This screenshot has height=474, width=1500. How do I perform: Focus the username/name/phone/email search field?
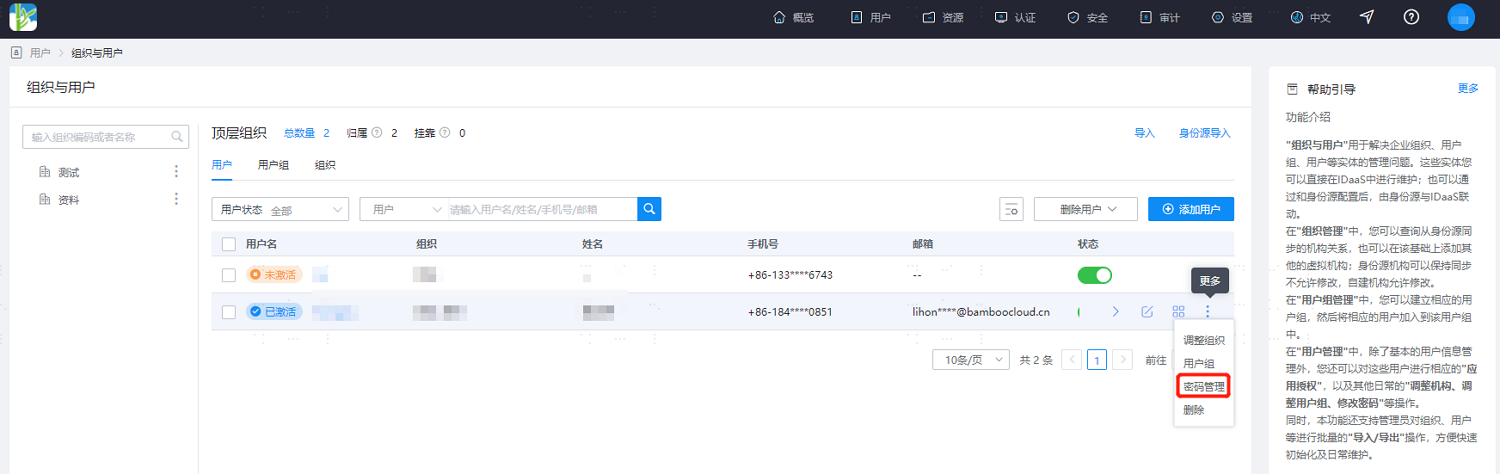[x=542, y=209]
